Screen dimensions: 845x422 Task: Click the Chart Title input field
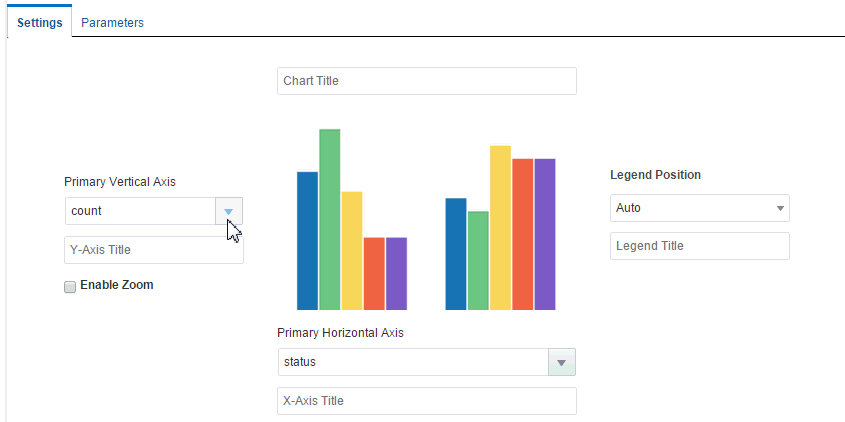click(x=427, y=81)
